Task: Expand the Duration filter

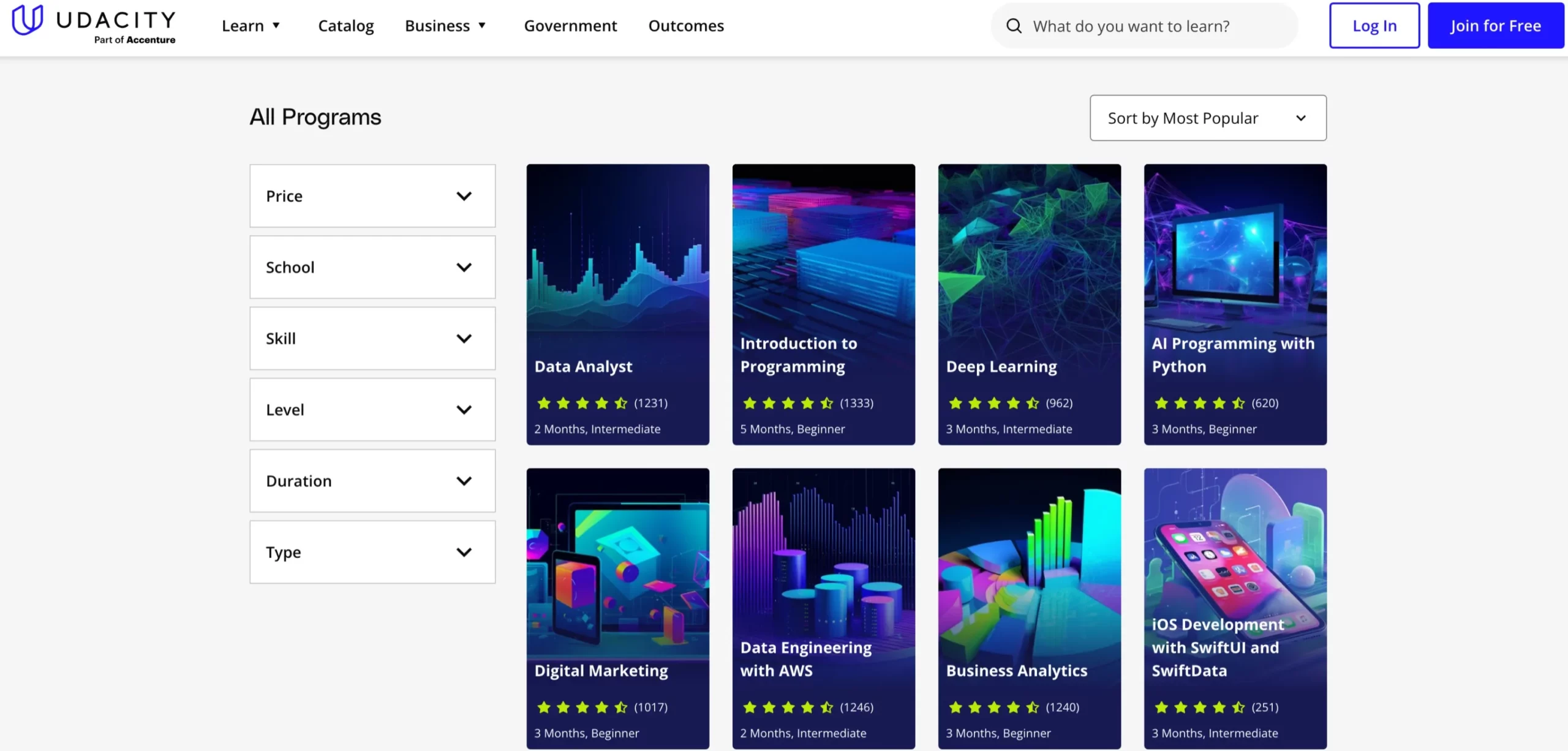Action: (372, 481)
